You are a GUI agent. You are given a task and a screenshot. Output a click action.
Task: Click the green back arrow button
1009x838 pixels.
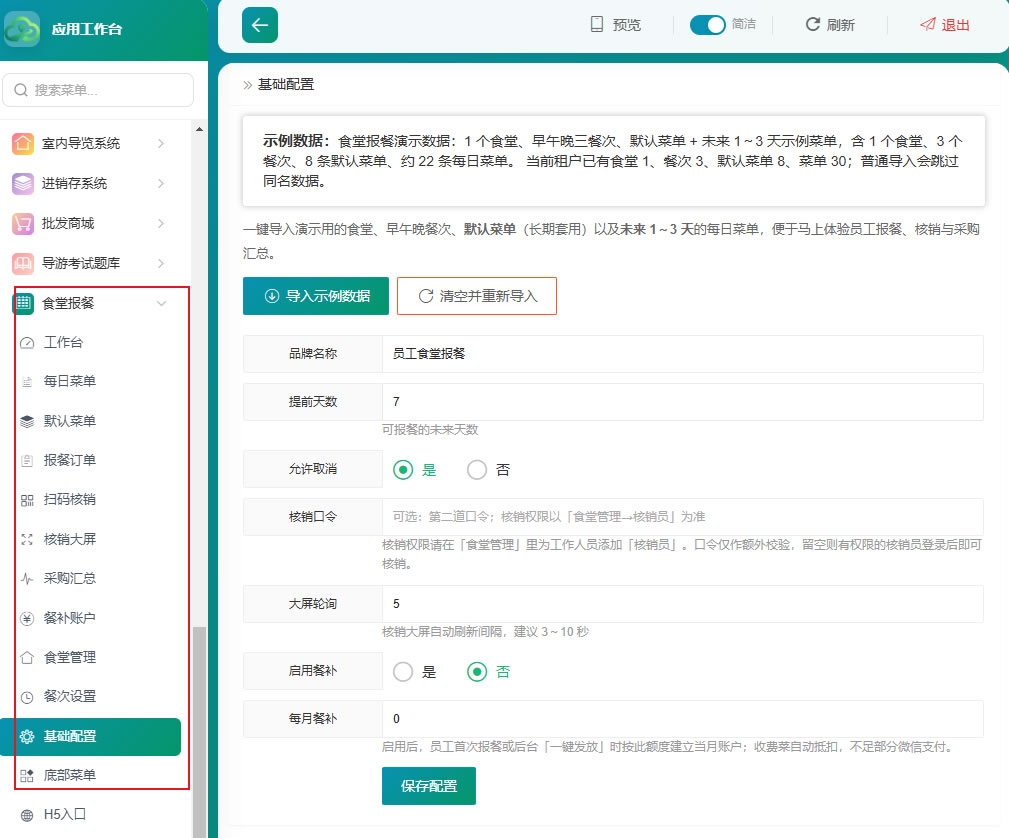pyautogui.click(x=259, y=25)
